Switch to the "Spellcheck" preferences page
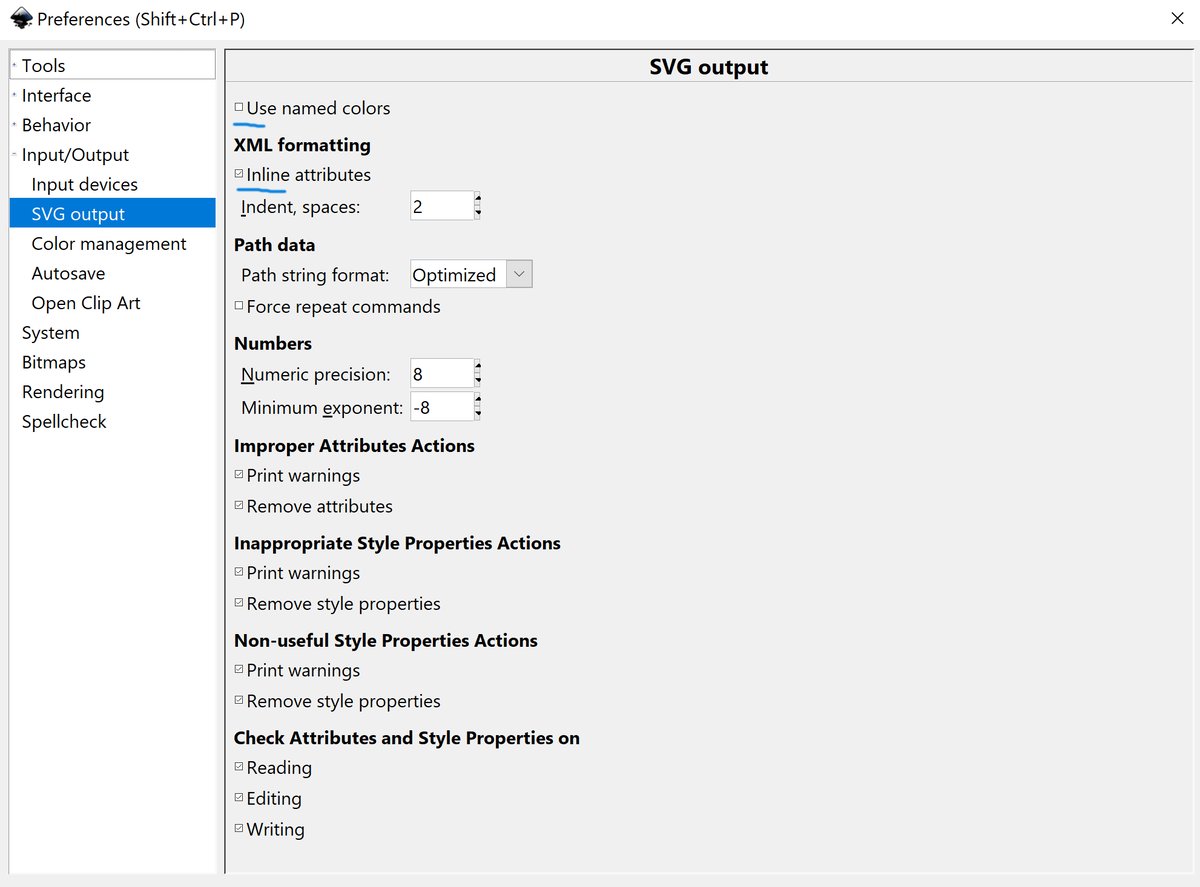 point(63,421)
